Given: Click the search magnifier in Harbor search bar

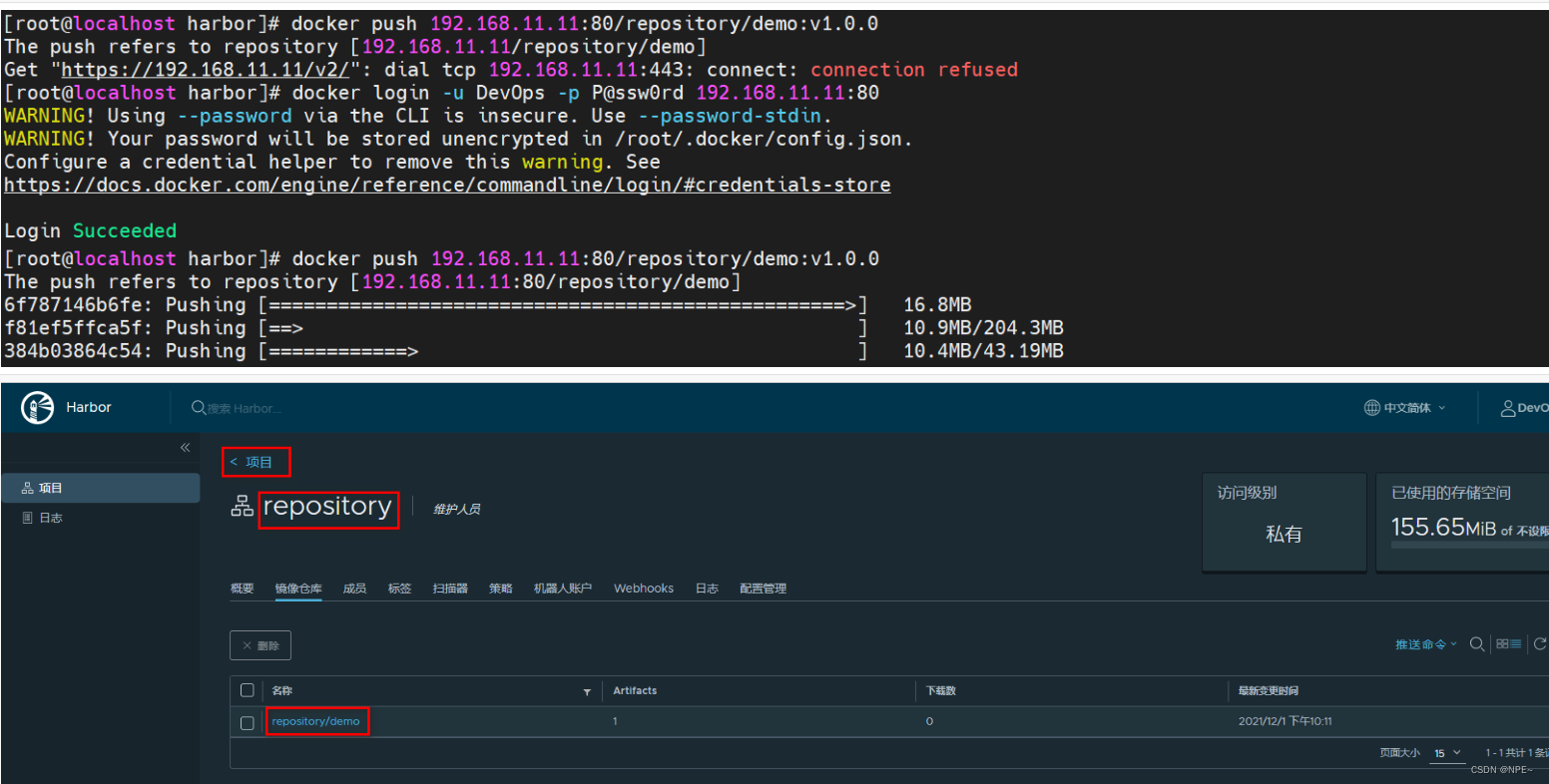Looking at the screenshot, I should click(x=199, y=408).
